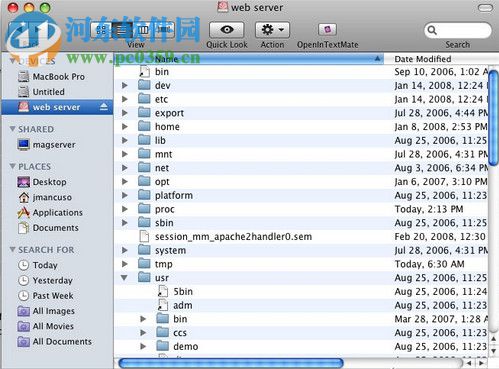Click the horizontal scrollbar thumb
Screen dimensions: 499x369
[231, 363]
